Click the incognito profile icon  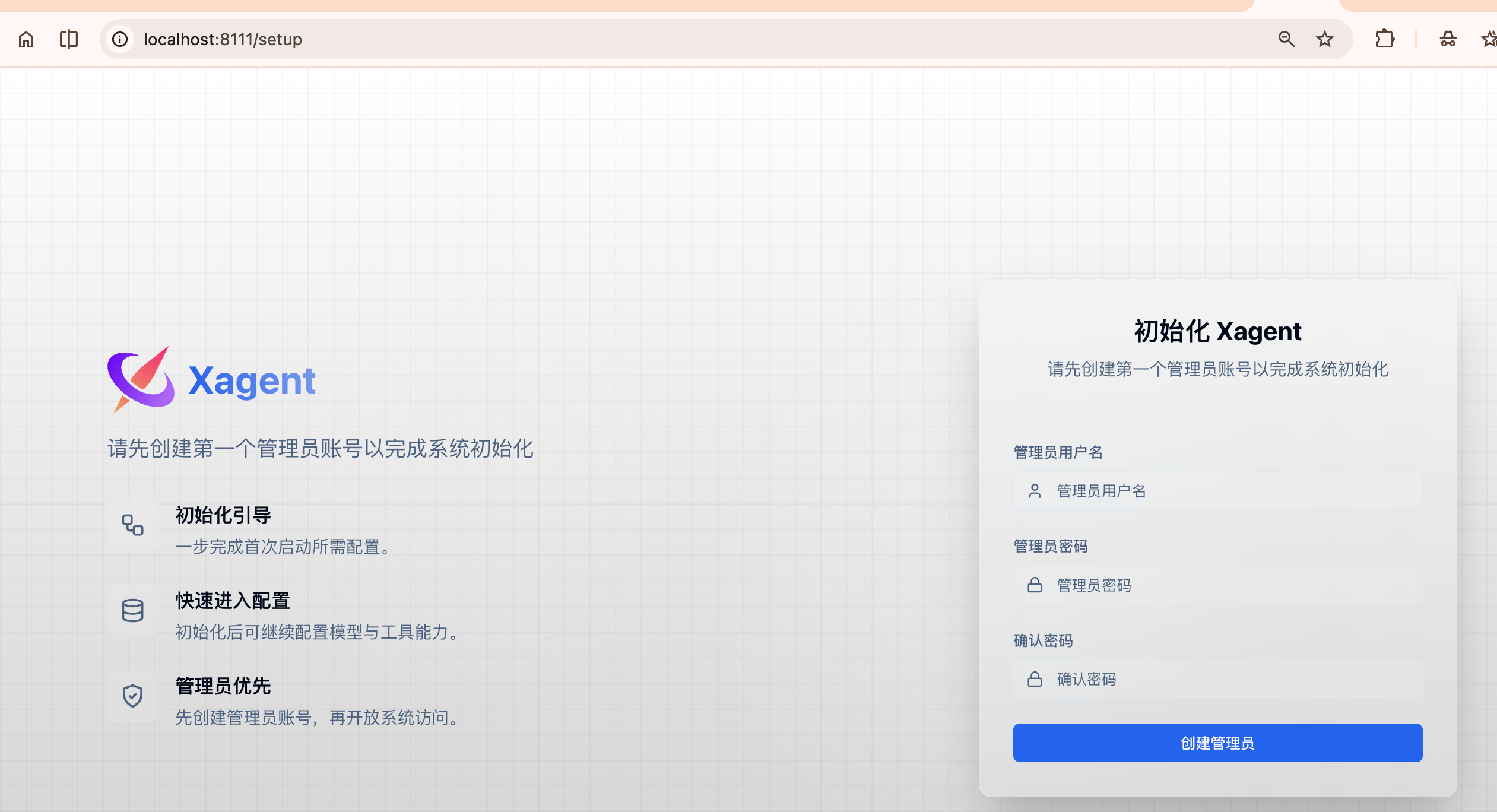tap(1448, 39)
